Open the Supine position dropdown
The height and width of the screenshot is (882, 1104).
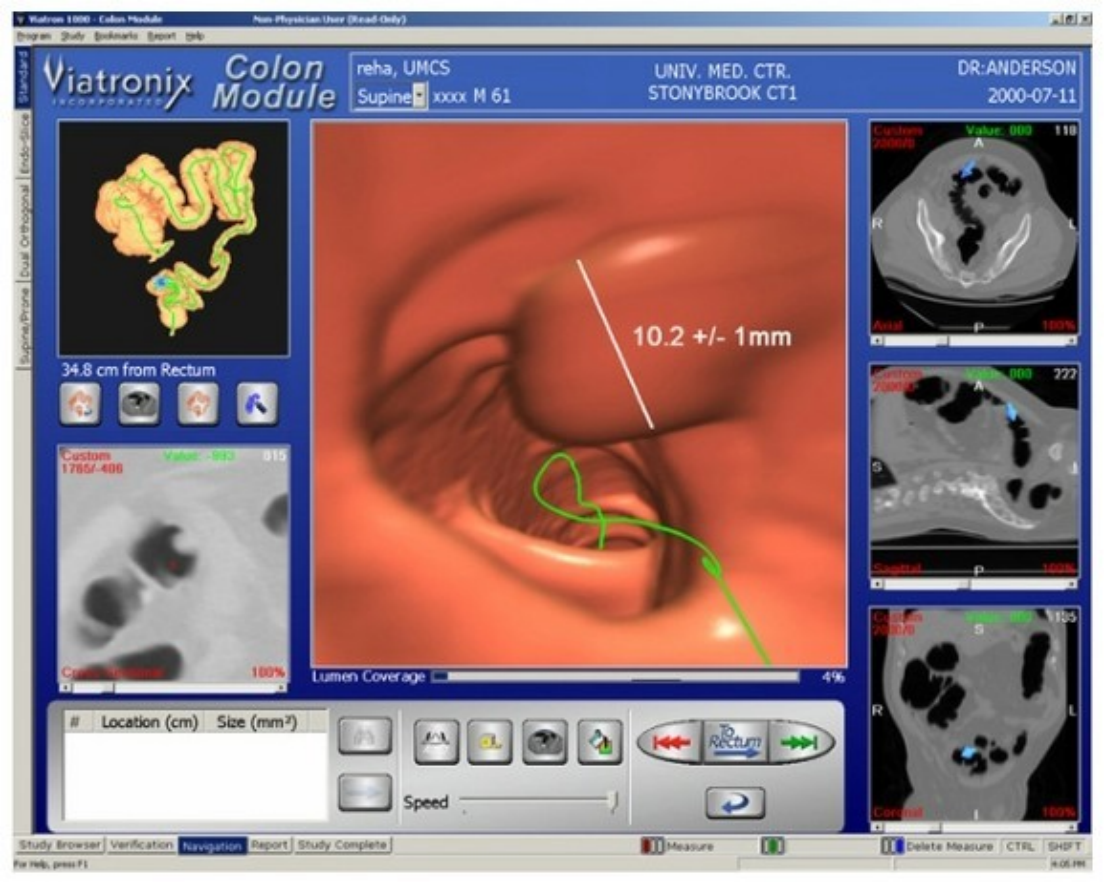coord(419,96)
